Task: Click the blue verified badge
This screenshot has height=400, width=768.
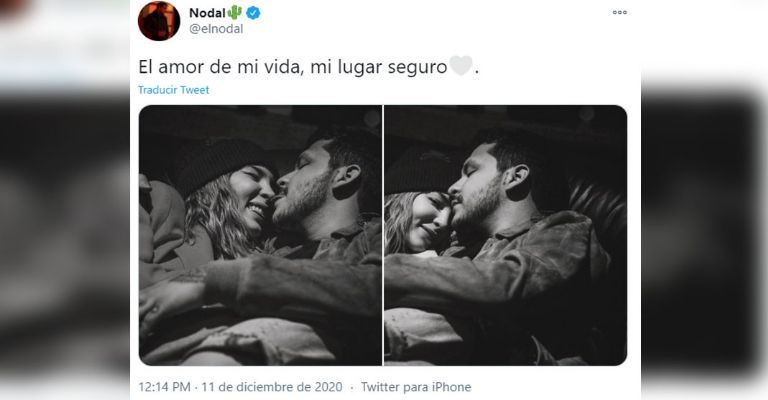Action: tap(253, 13)
